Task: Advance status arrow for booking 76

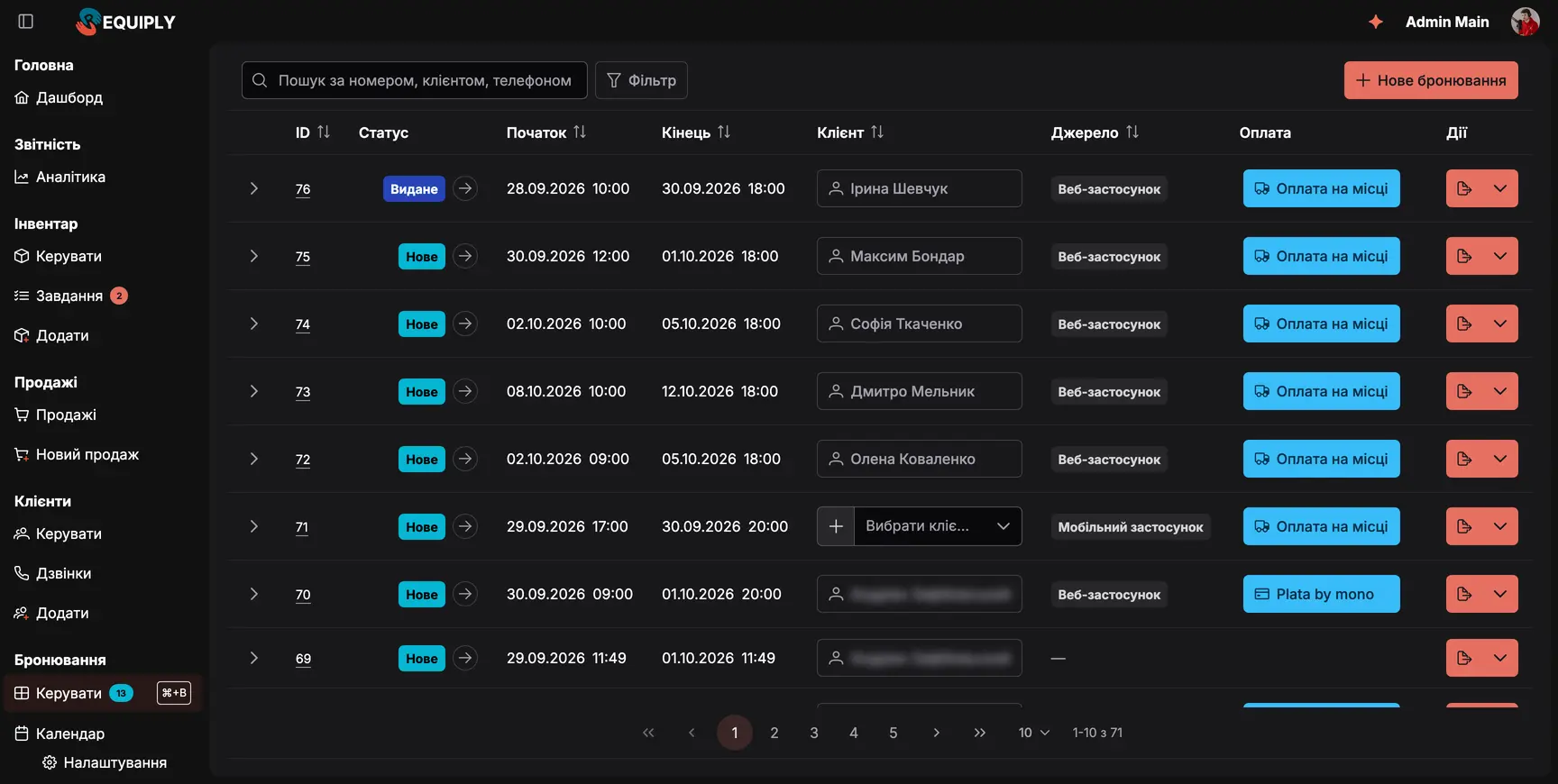Action: (x=465, y=188)
